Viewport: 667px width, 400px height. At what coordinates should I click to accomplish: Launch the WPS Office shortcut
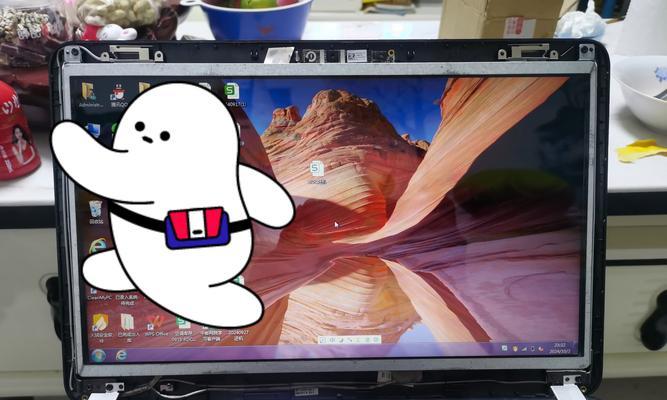[156, 323]
